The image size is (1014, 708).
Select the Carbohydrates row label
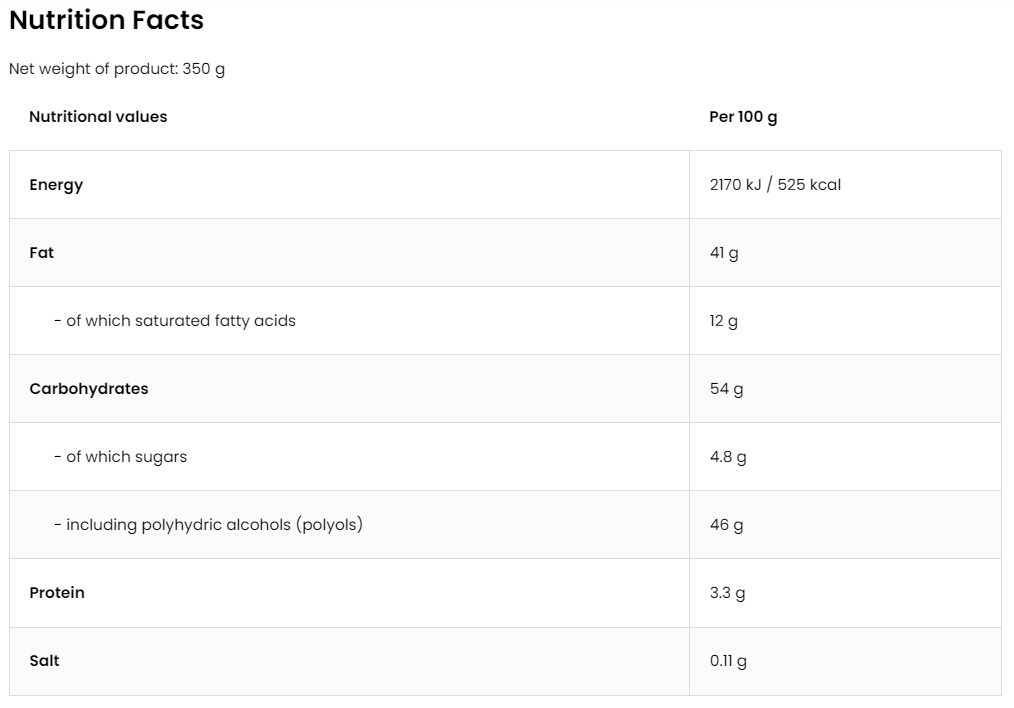89,389
